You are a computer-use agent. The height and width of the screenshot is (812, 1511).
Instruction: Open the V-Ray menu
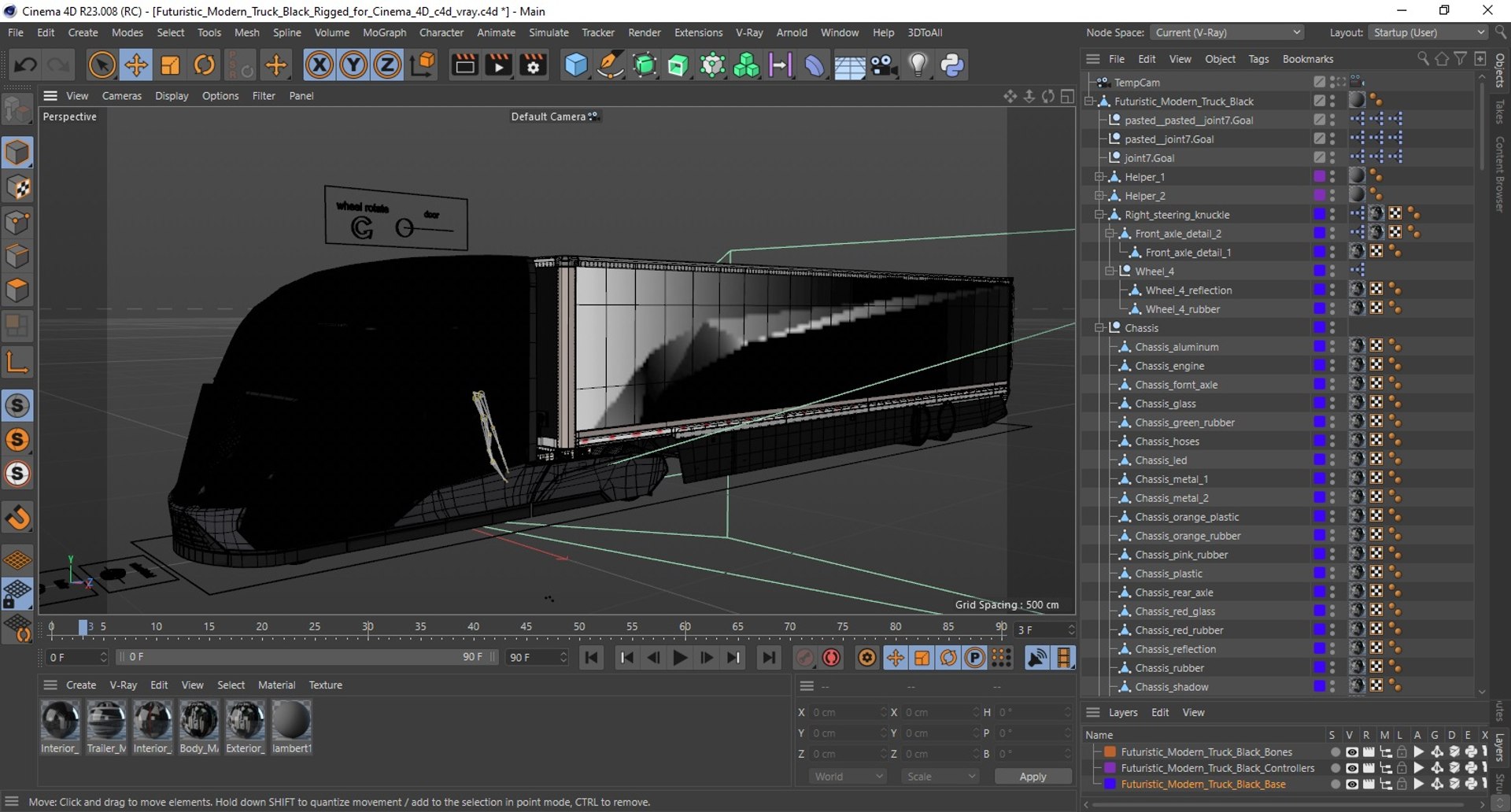(x=749, y=32)
